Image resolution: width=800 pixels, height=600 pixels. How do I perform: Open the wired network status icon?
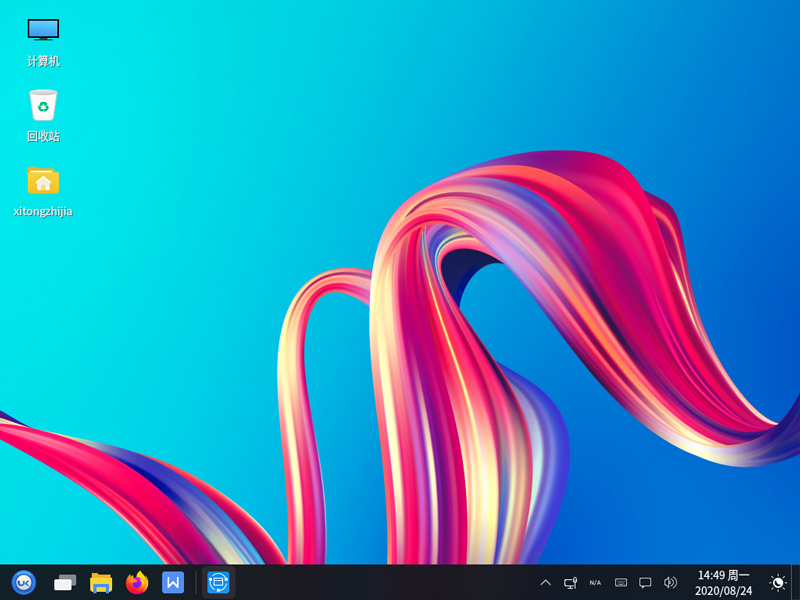point(570,582)
